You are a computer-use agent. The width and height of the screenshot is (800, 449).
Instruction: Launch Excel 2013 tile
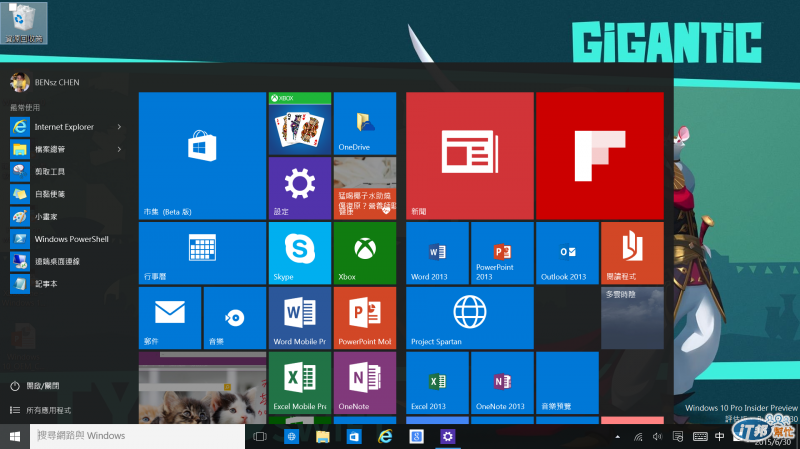pyautogui.click(x=437, y=383)
